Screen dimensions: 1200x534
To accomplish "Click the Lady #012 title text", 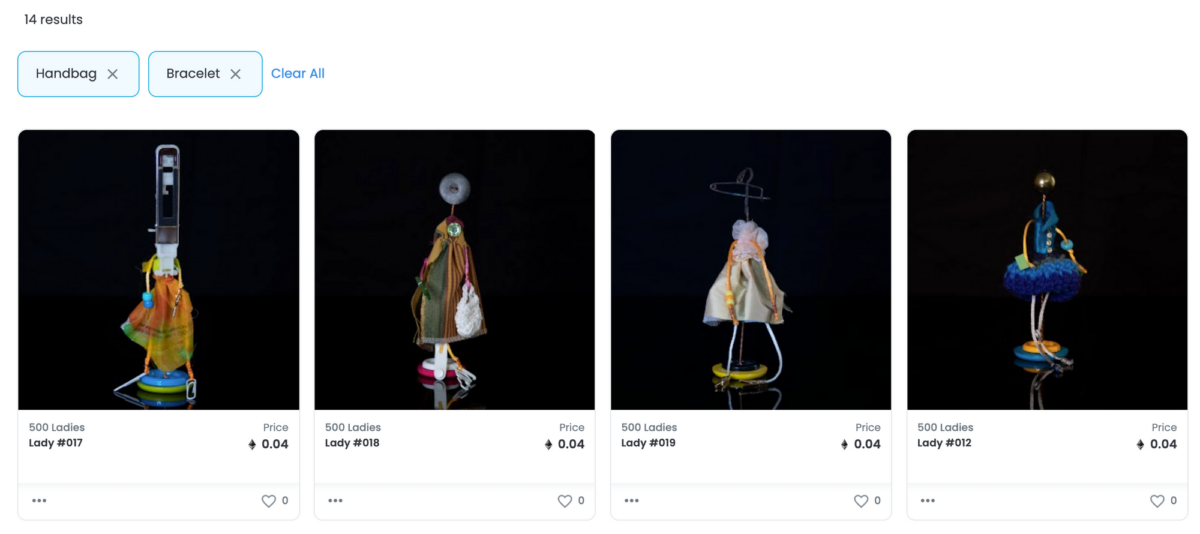I will pyautogui.click(x=944, y=443).
